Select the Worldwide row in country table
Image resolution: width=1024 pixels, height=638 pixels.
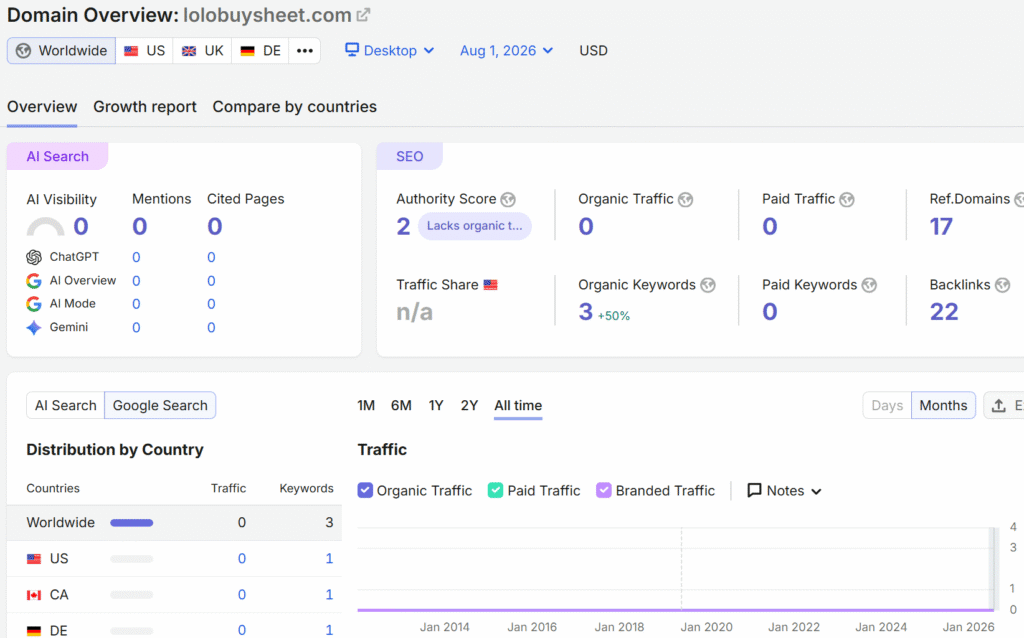(174, 522)
